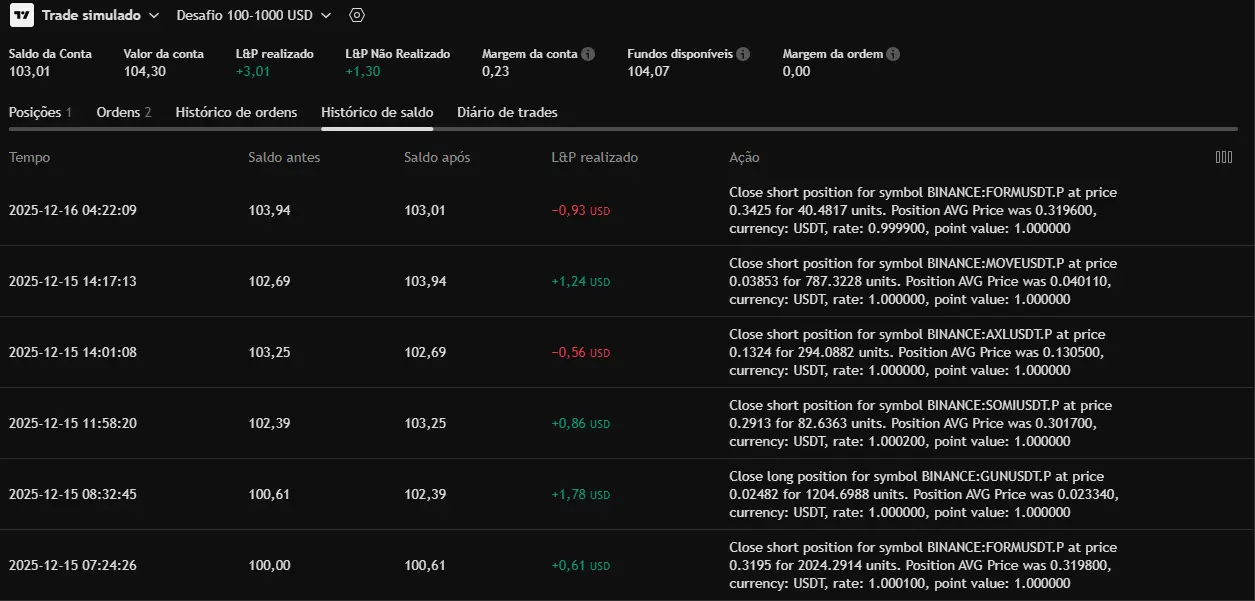This screenshot has height=601, width=1255.
Task: Click the Margem da ordem value 0,00
Action: 796,71
